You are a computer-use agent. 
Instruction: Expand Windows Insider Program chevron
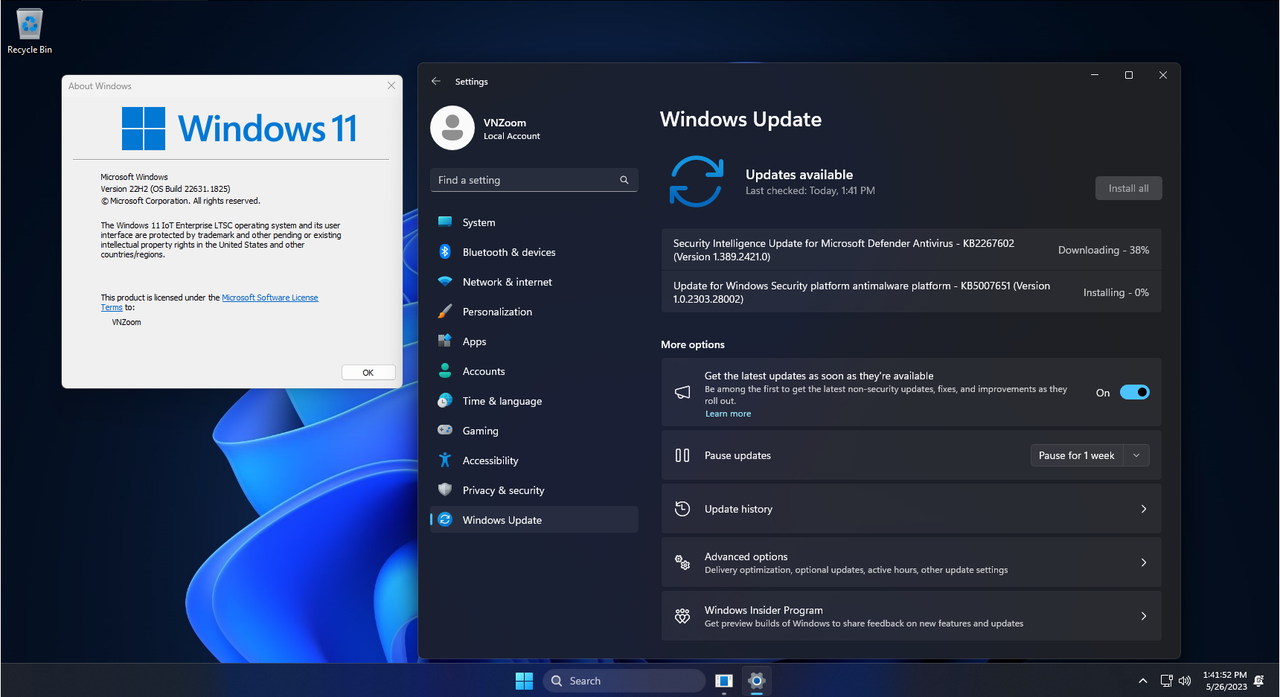(1143, 616)
